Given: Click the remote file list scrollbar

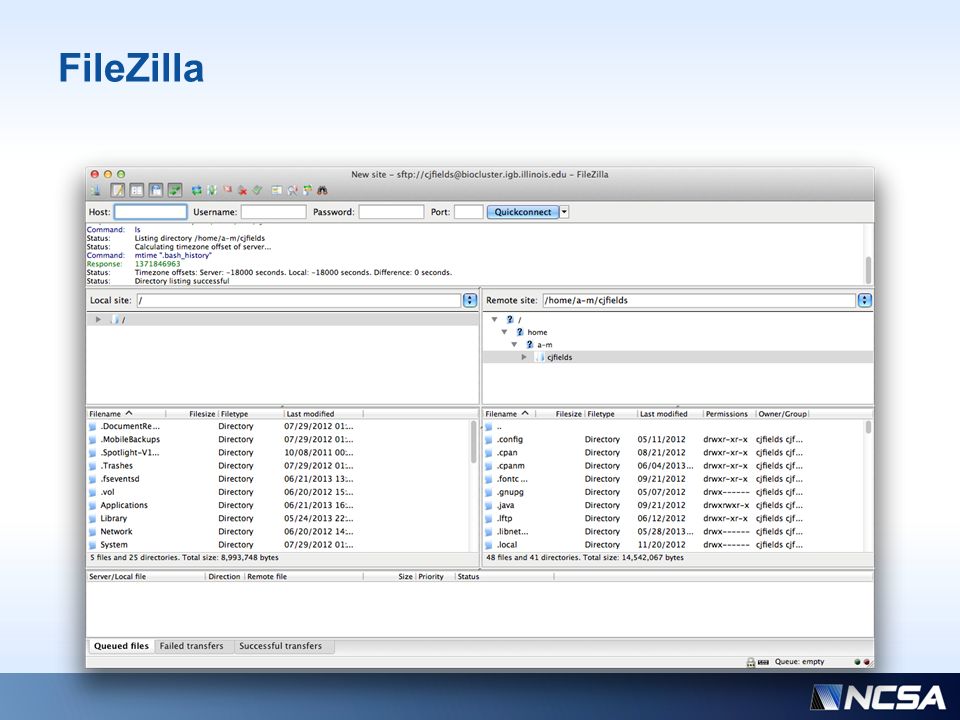Looking at the screenshot, I should tap(868, 427).
